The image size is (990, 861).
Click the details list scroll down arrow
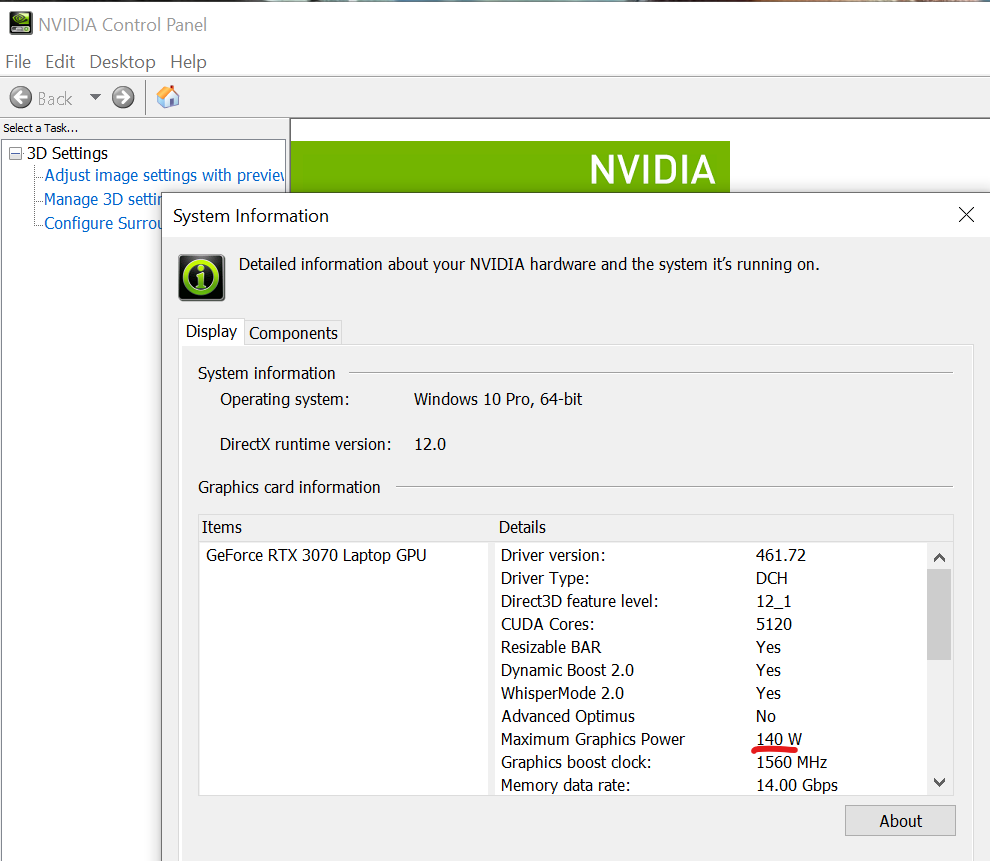[x=939, y=783]
